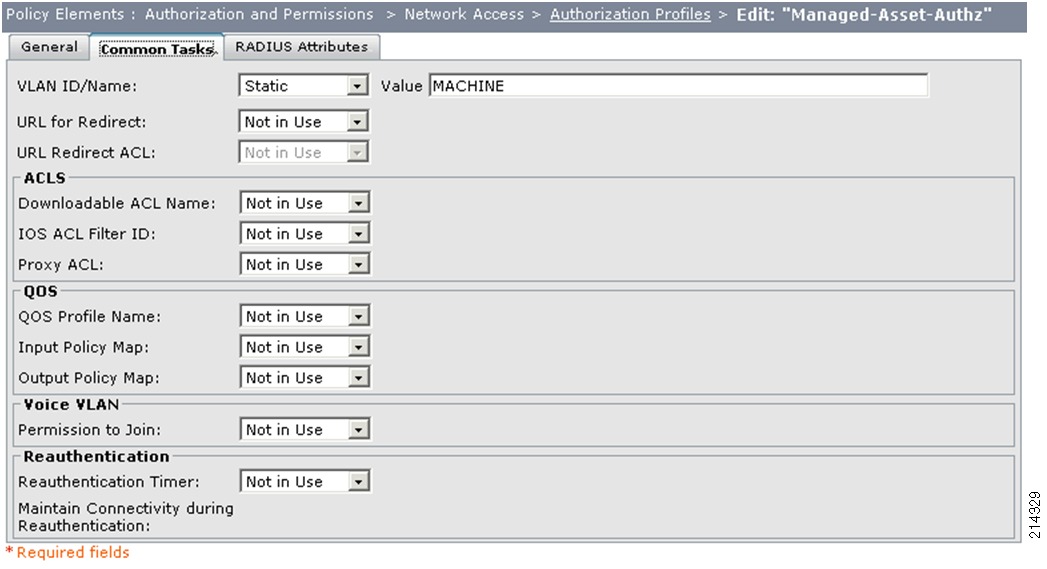
Task: Open the Input Policy Map dropdown
Action: [x=304, y=347]
